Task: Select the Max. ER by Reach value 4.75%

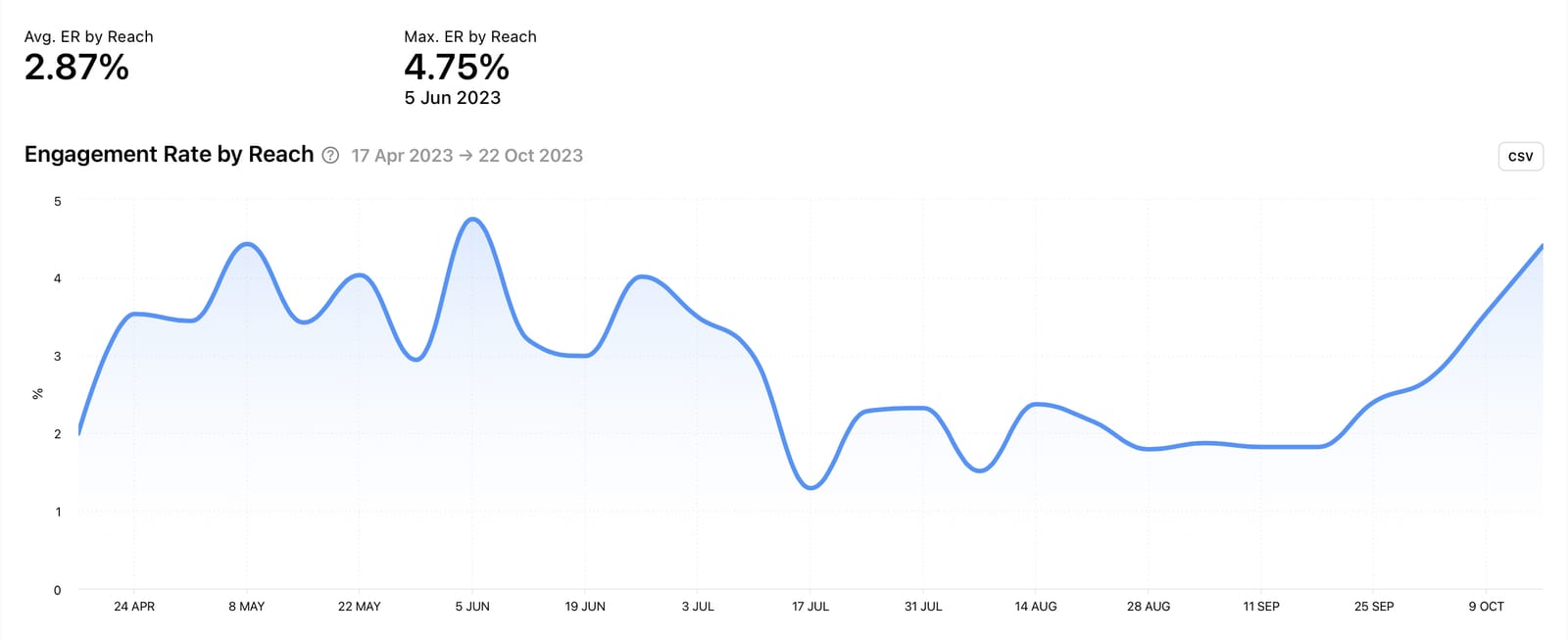Action: pos(457,69)
